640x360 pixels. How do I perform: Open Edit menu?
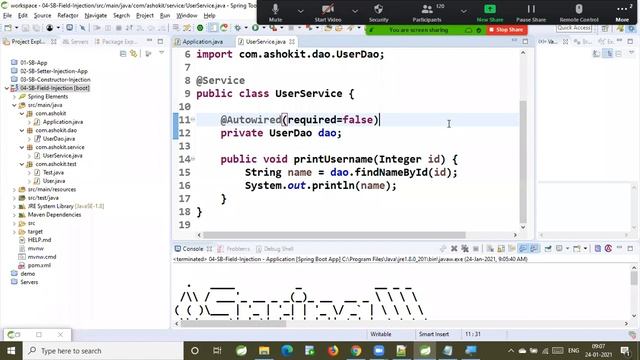pyautogui.click(x=22, y=16)
